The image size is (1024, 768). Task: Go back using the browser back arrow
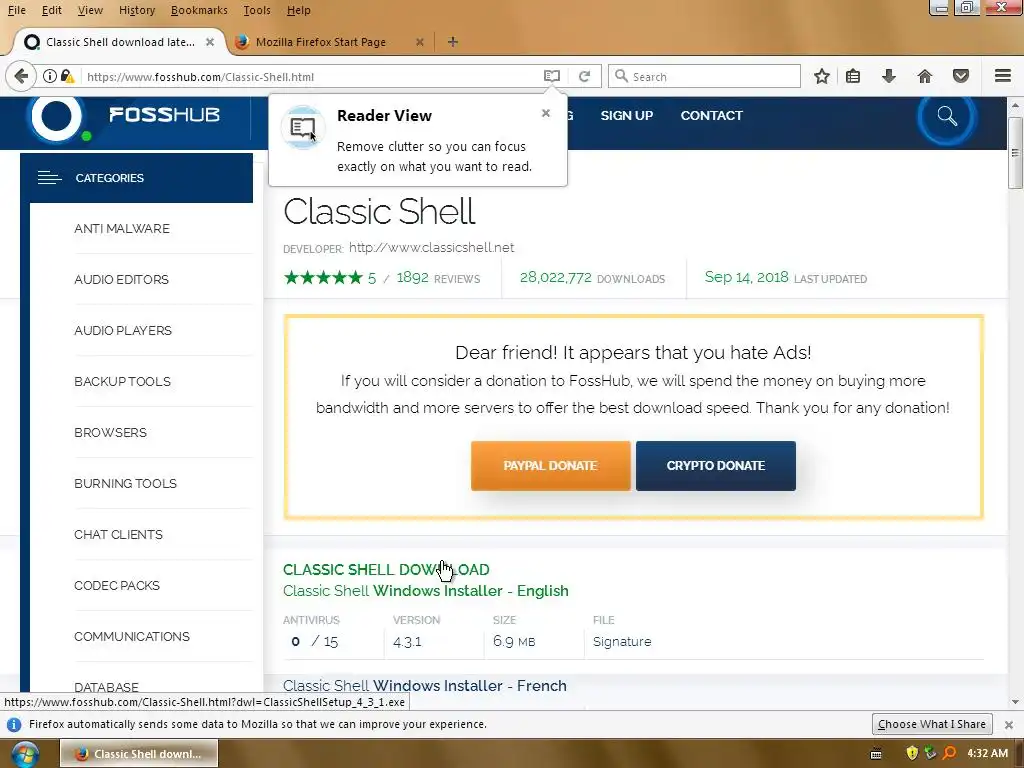point(21,76)
